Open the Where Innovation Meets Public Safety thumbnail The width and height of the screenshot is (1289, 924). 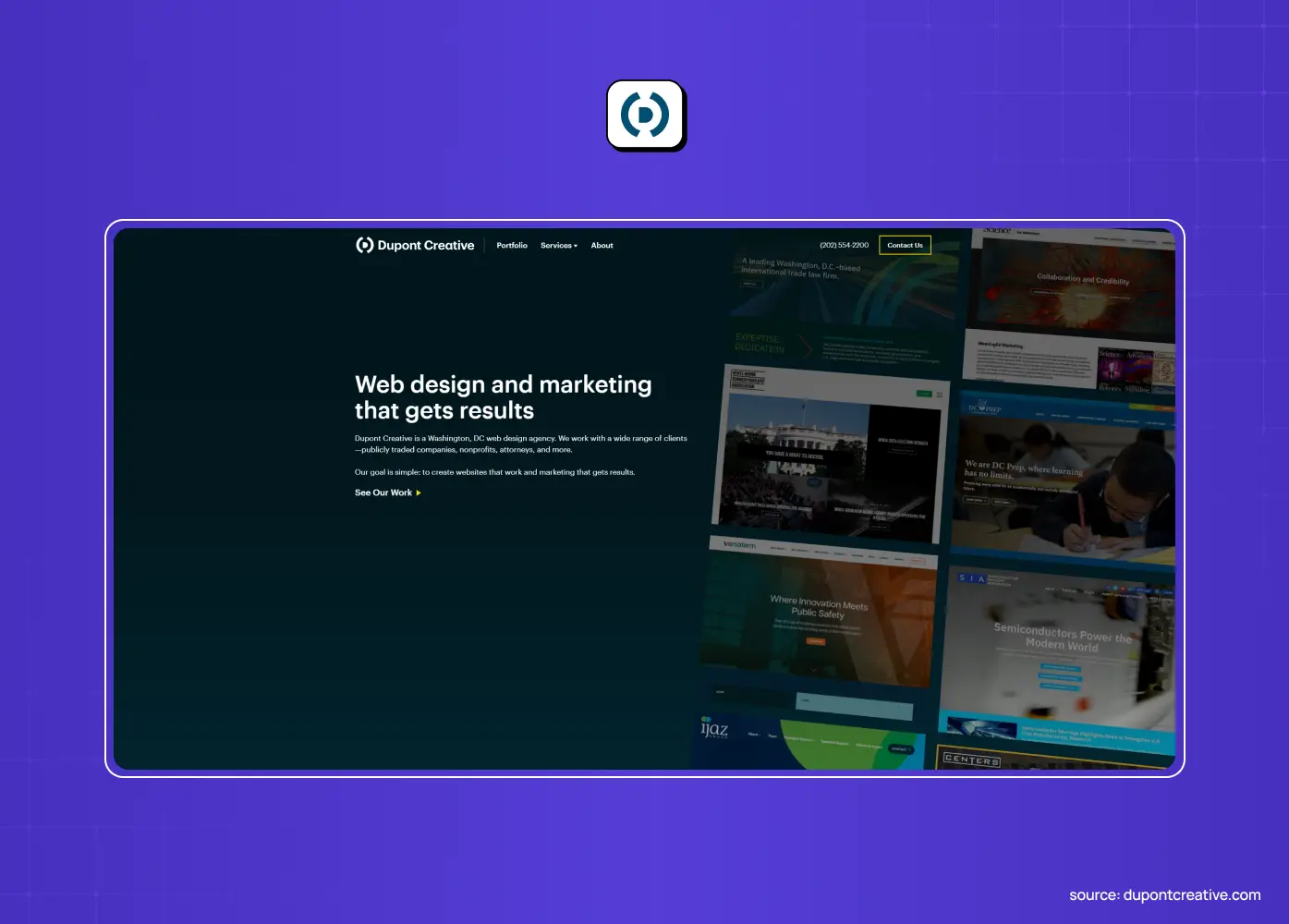[818, 612]
